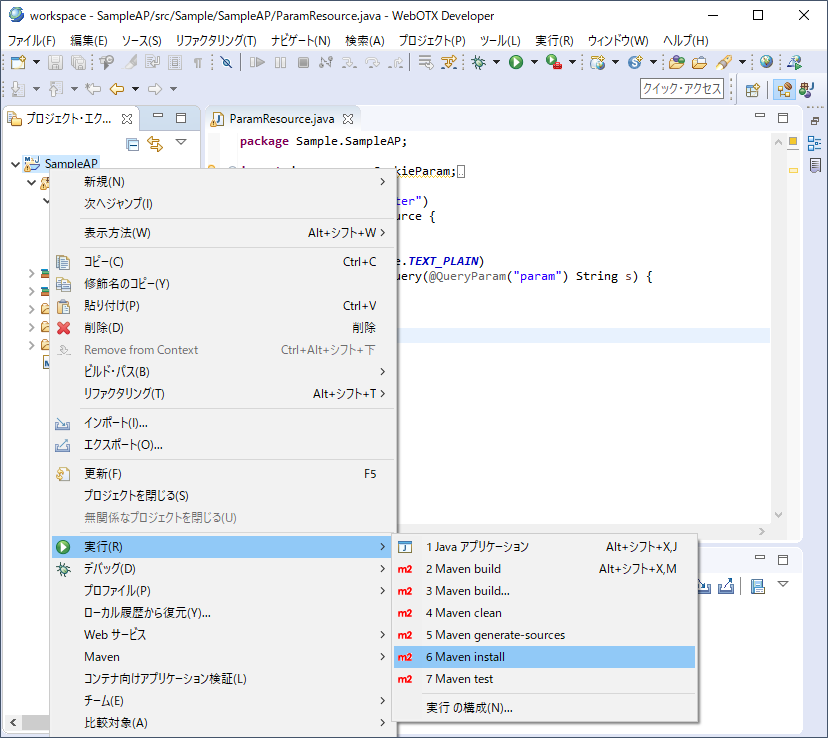The width and height of the screenshot is (828, 738).
Task: Click Link with Editor icon in Project Explorer
Action: [x=155, y=144]
